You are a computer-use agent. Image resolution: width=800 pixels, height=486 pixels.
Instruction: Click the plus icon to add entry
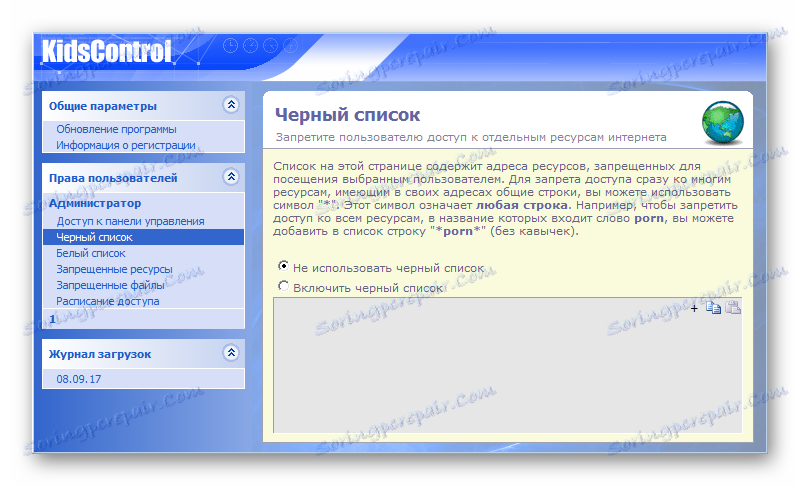coord(693,308)
